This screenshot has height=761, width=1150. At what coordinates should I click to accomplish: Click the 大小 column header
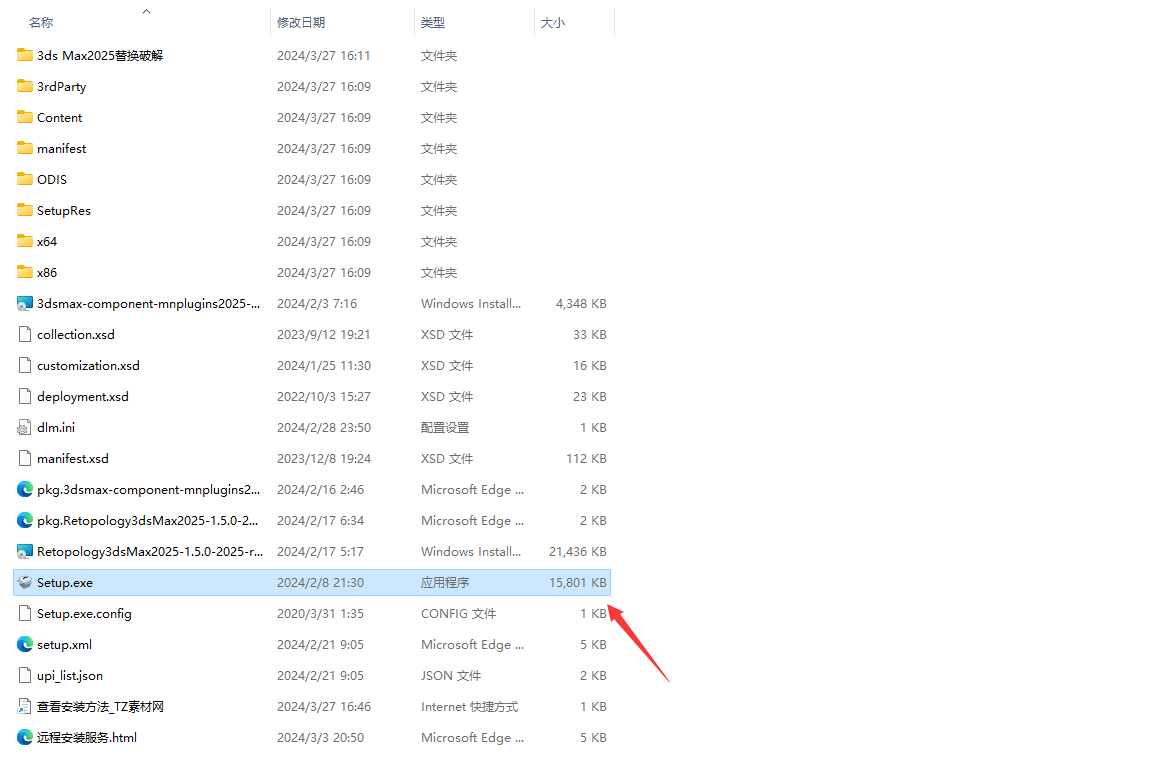pyautogui.click(x=553, y=22)
